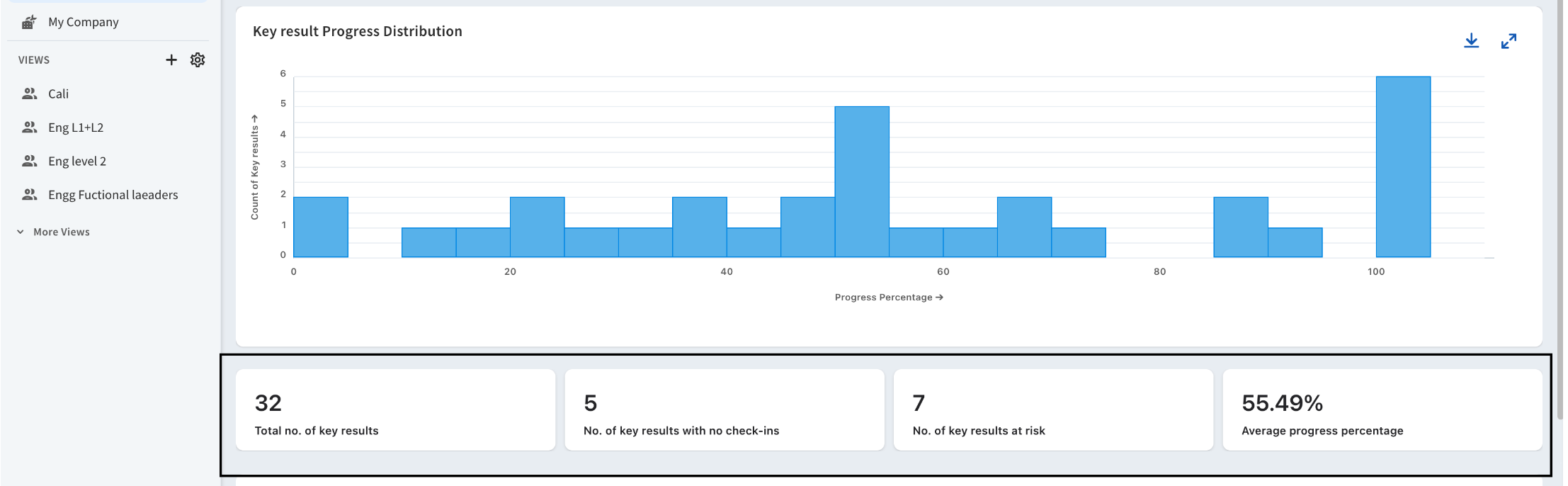Click the Average progress percentage card
Image resolution: width=1568 pixels, height=486 pixels.
click(x=1382, y=409)
